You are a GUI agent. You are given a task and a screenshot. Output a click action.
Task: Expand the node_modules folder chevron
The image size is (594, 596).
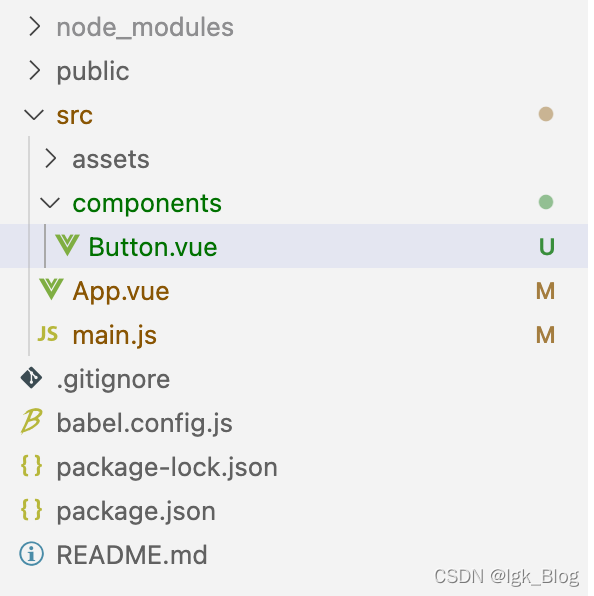point(35,27)
